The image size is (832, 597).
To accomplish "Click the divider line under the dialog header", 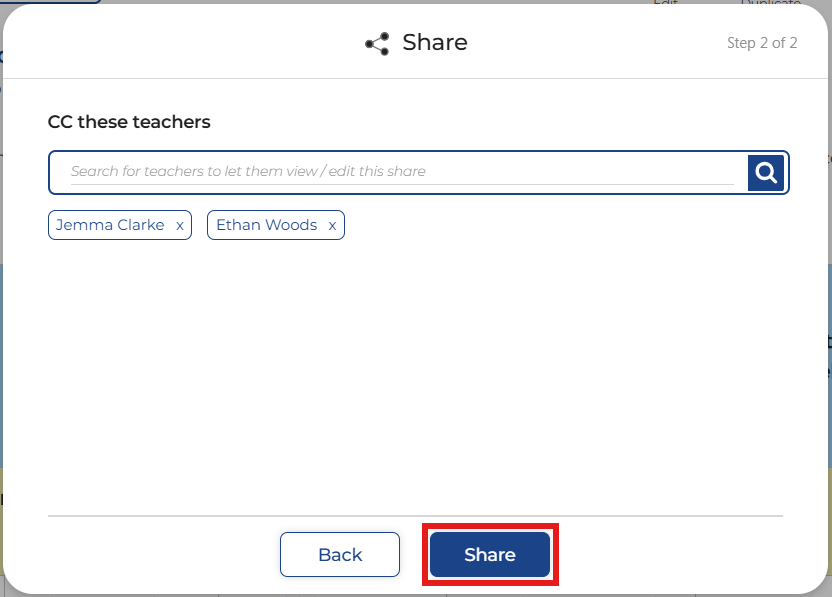I will pyautogui.click(x=415, y=78).
